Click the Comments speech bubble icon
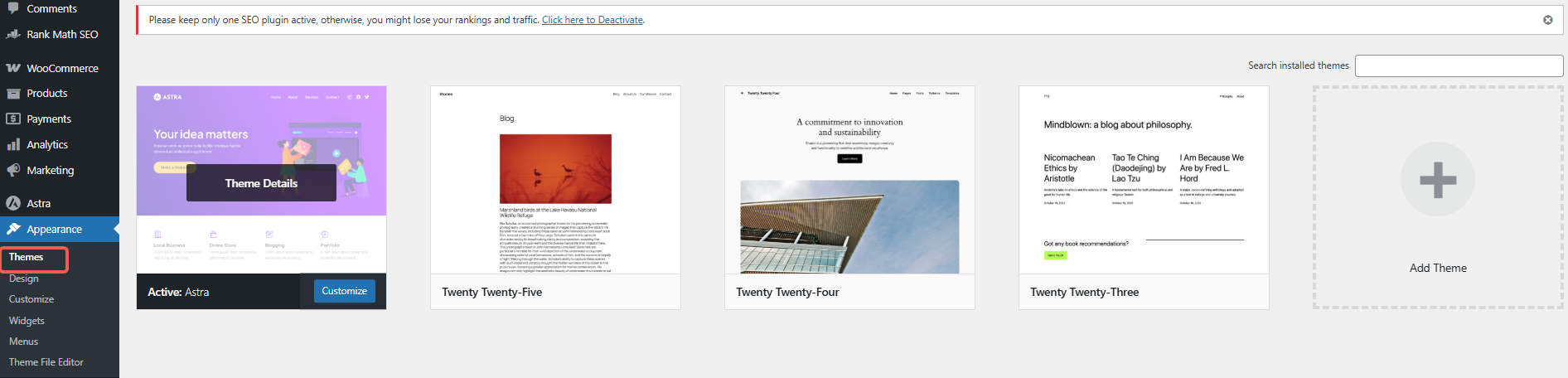The width and height of the screenshot is (1568, 378). tap(13, 7)
